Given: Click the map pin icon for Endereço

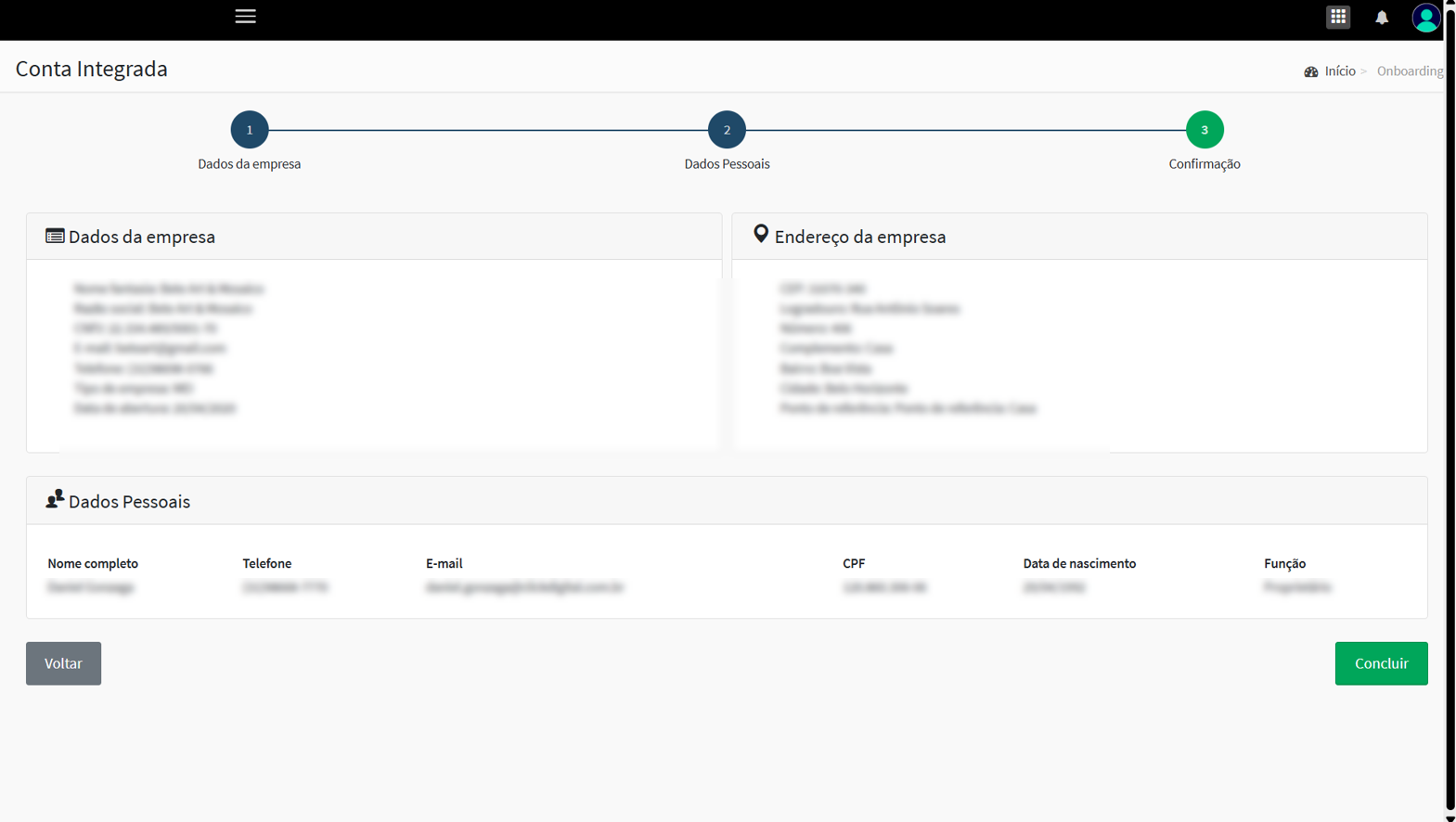Looking at the screenshot, I should click(x=760, y=234).
